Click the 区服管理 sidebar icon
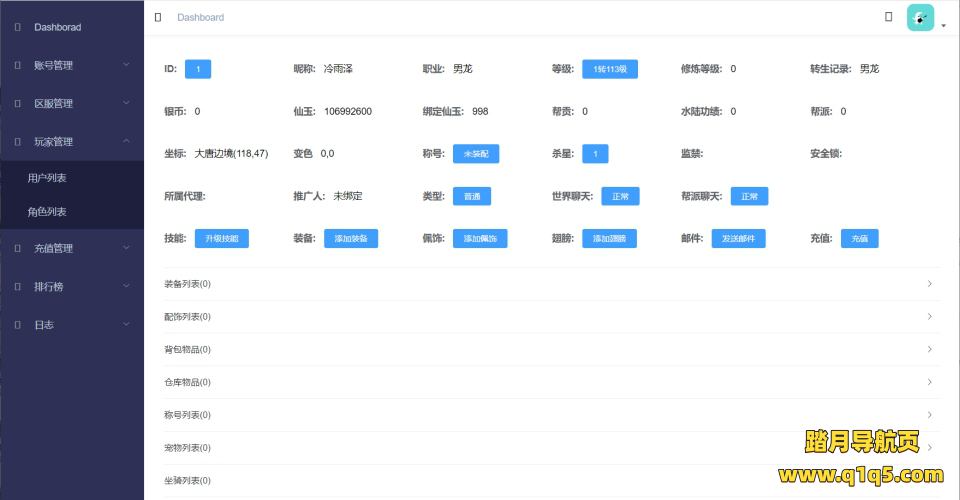 pos(17,103)
